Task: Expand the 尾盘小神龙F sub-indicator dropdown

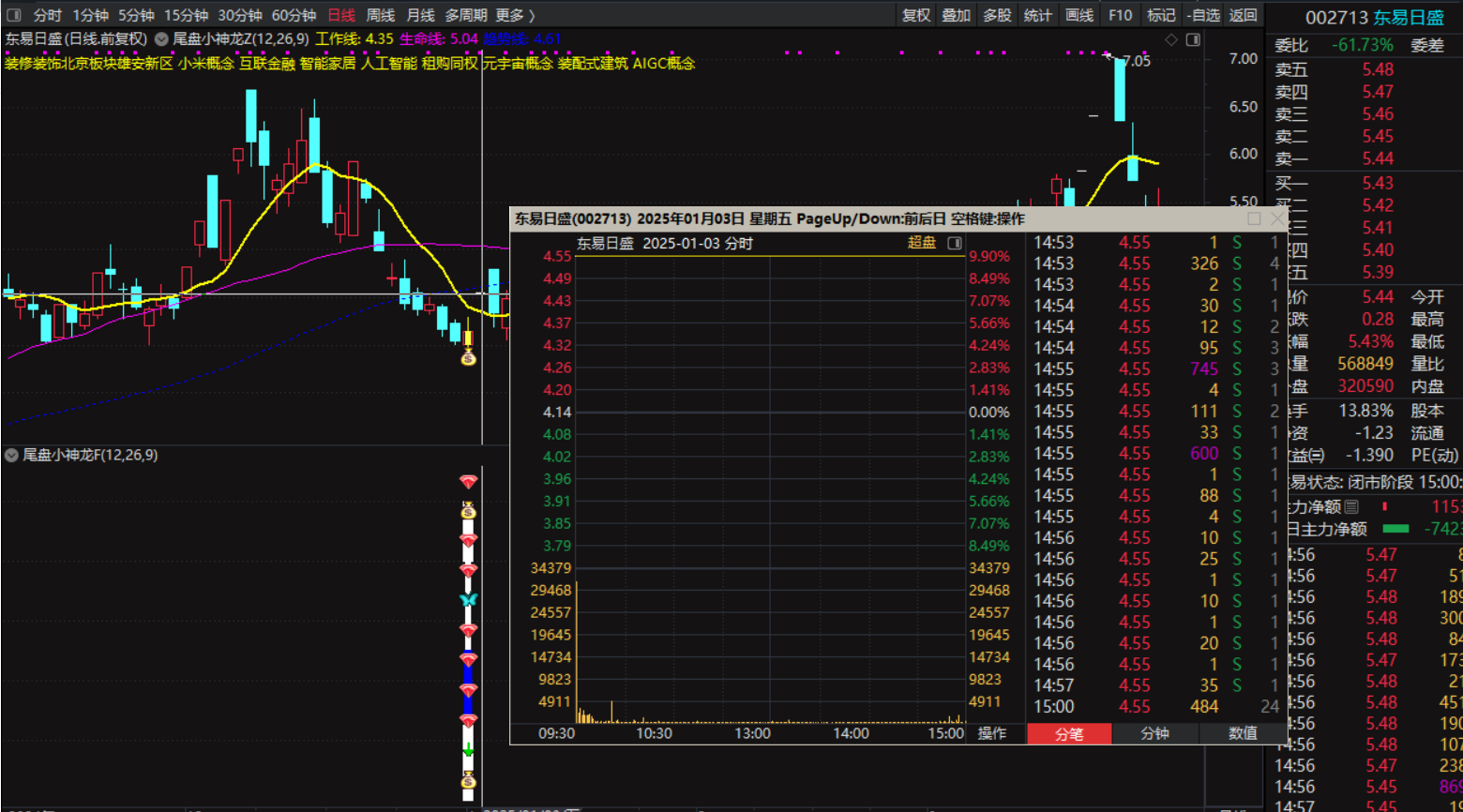Action: click(x=11, y=456)
